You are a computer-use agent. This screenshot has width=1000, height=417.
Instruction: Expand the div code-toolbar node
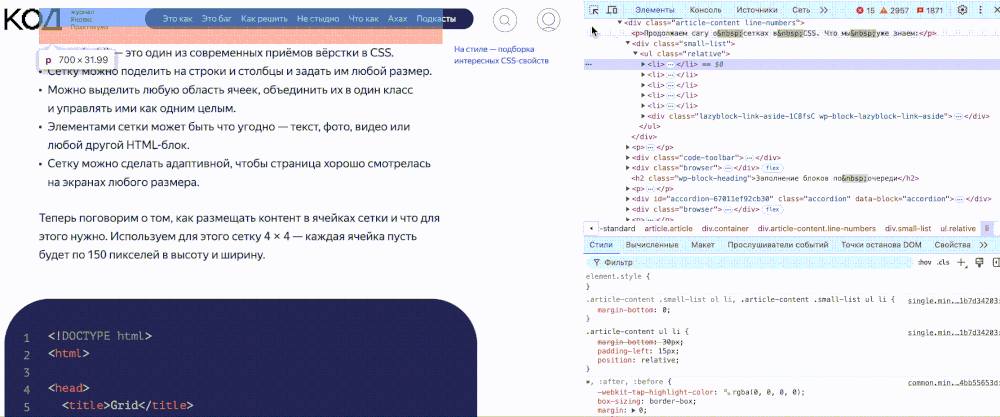[x=628, y=157]
